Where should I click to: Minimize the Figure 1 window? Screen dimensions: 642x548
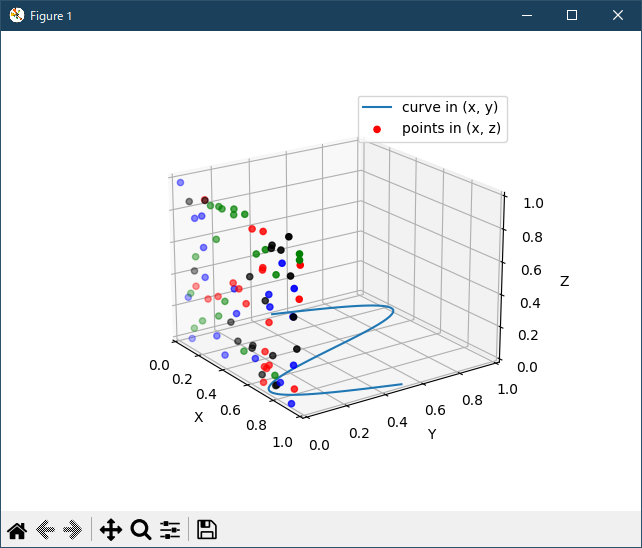pos(527,16)
